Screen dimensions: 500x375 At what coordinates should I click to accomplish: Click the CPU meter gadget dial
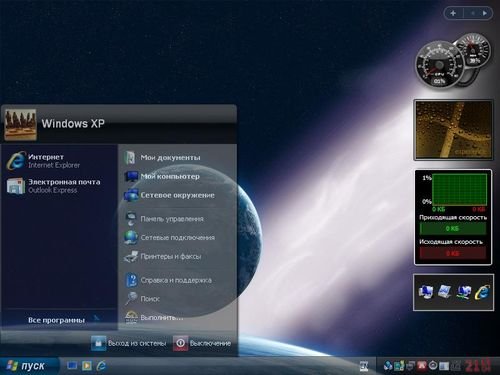(x=439, y=65)
